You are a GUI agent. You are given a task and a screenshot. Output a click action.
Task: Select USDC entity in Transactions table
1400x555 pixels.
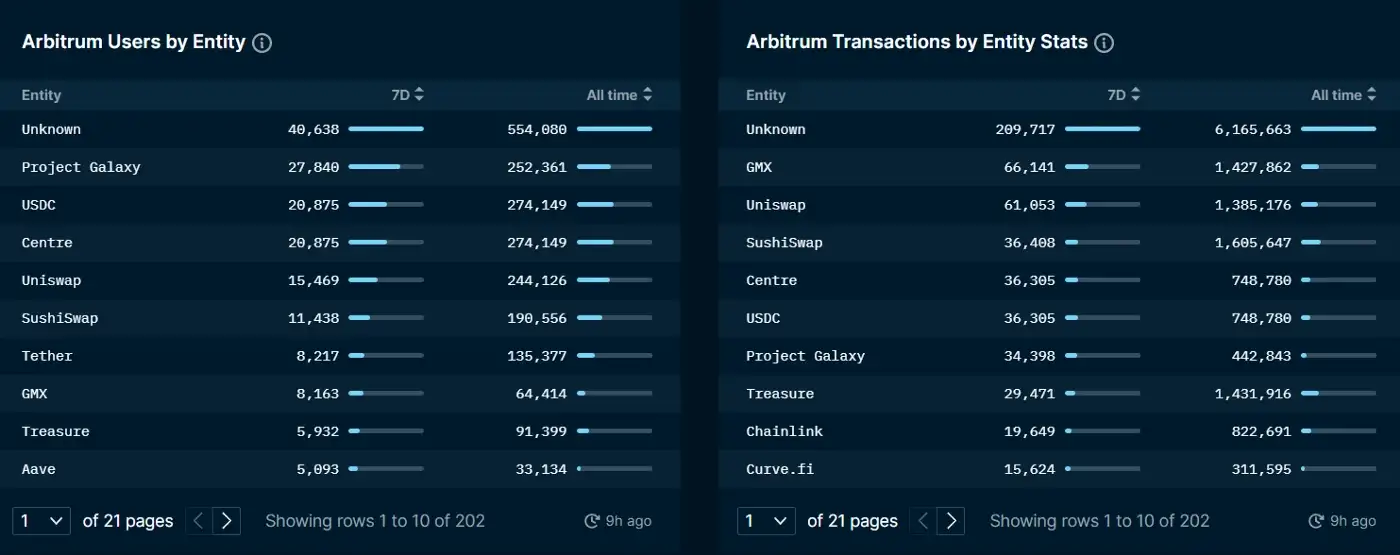coord(763,318)
